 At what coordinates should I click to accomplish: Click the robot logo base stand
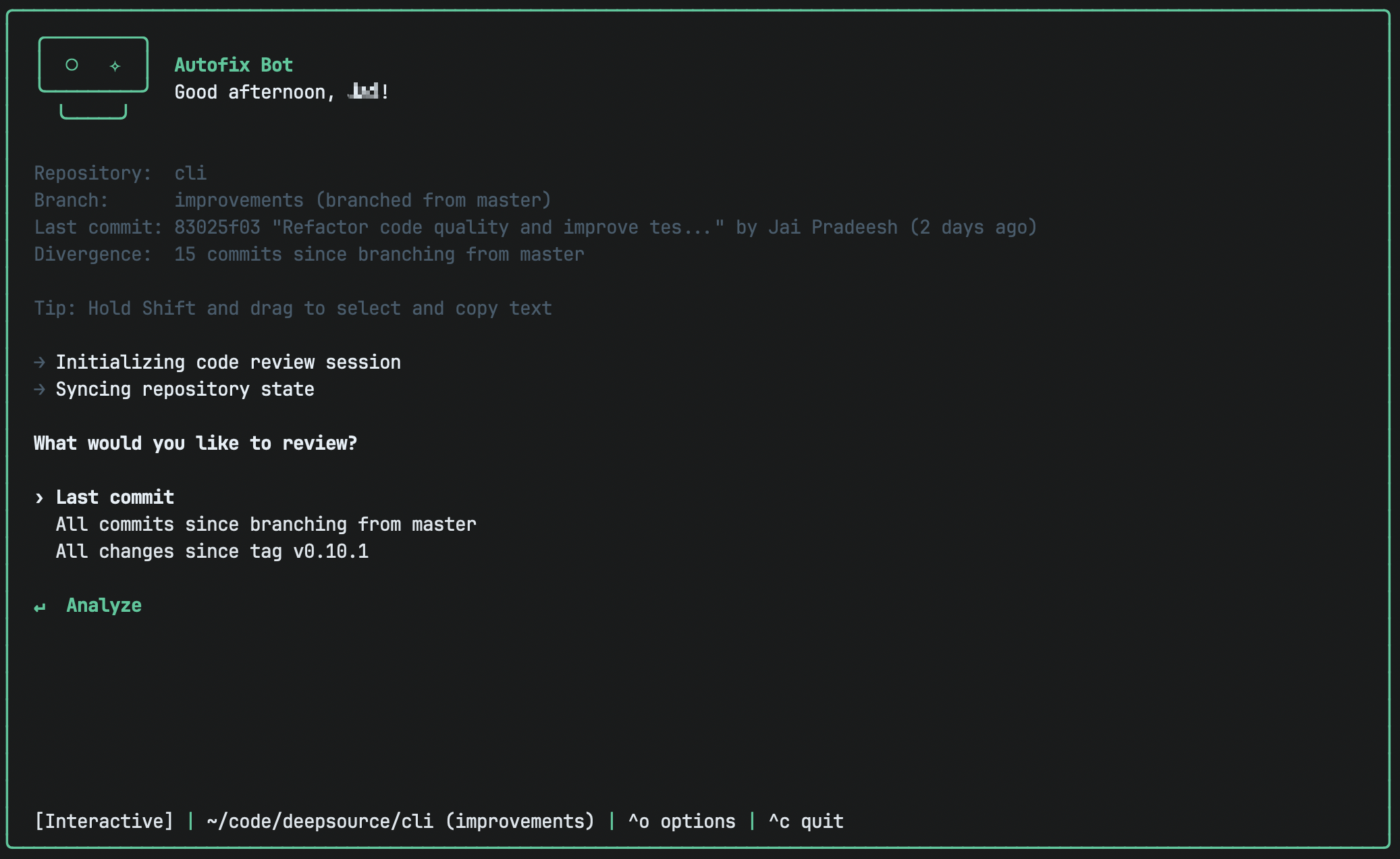93,112
